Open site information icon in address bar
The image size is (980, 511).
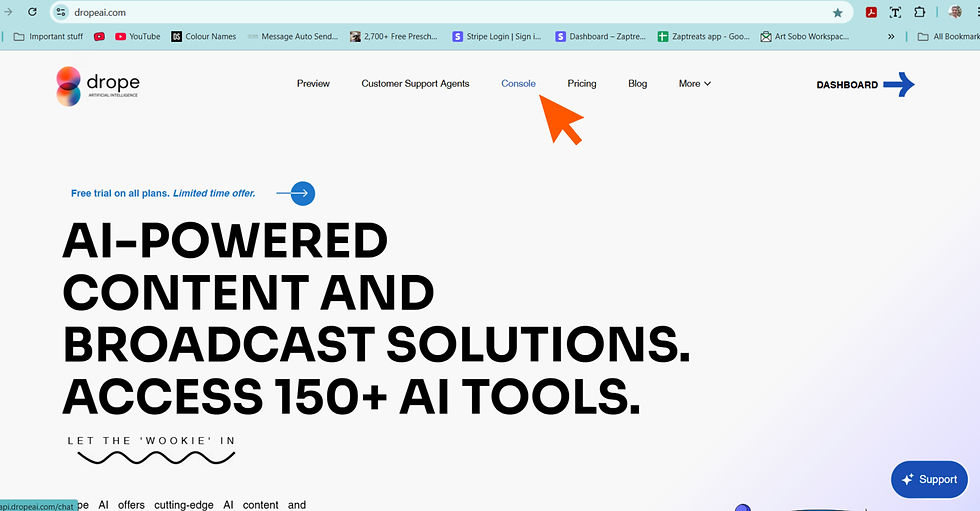[61, 12]
